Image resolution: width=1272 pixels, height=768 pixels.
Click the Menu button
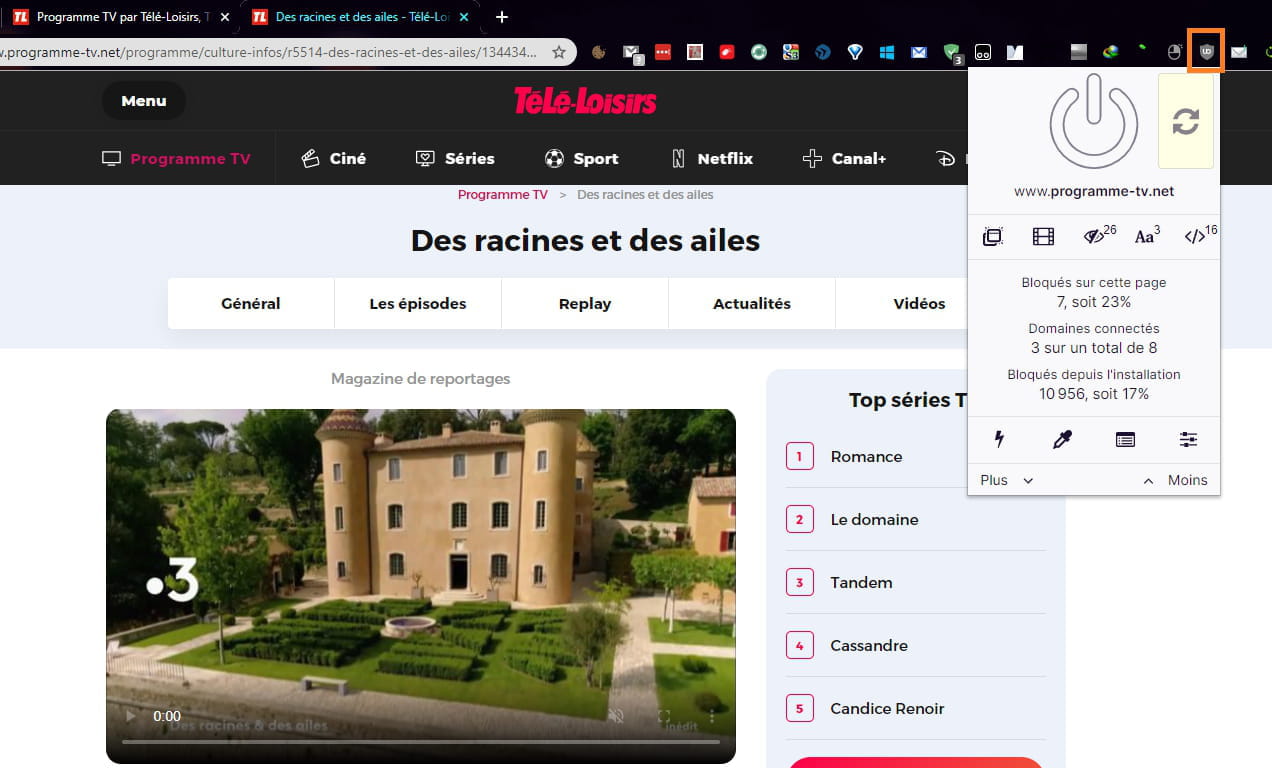pyautogui.click(x=143, y=100)
